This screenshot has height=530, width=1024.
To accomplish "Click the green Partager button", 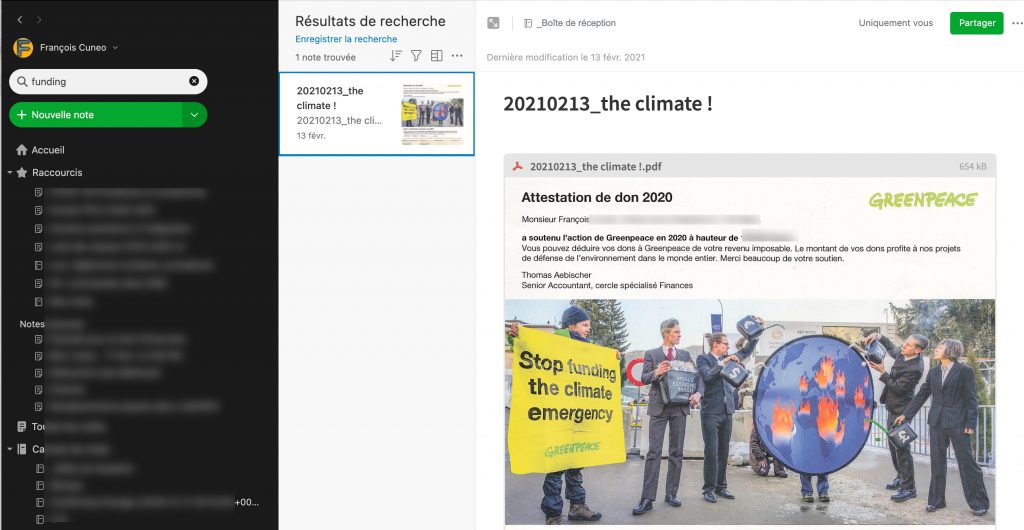I will [976, 23].
